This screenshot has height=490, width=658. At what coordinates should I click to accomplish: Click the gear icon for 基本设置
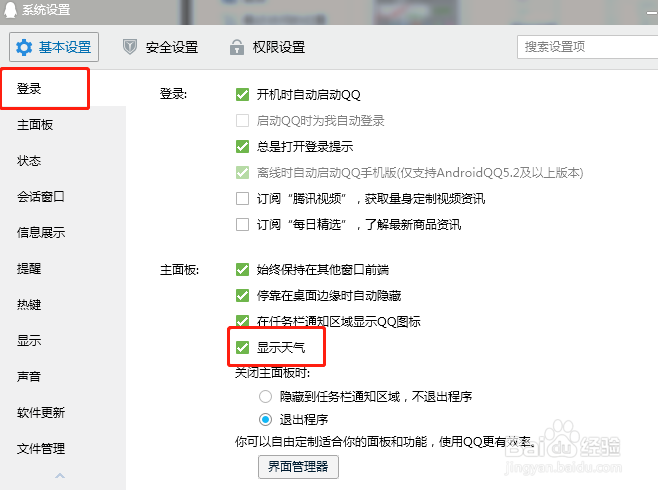[24, 47]
